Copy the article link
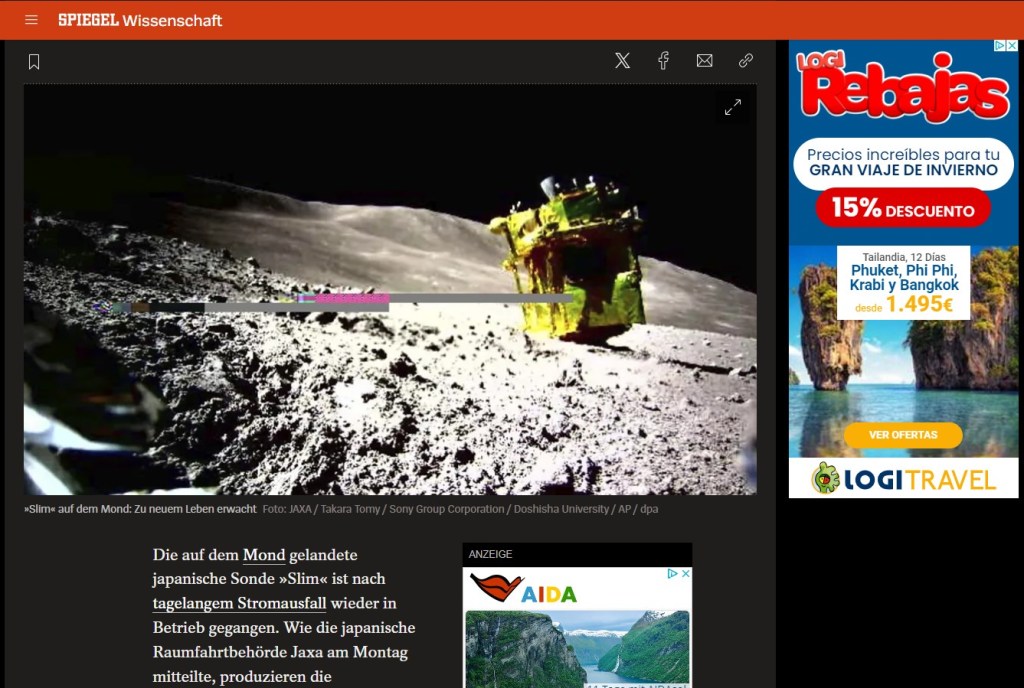This screenshot has height=688, width=1024. 745,61
